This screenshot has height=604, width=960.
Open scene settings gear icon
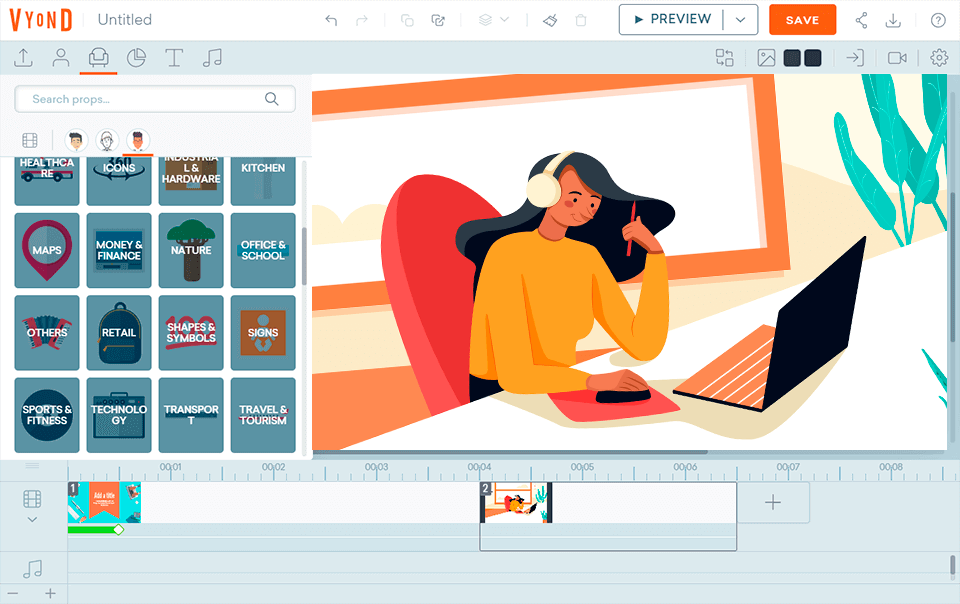938,57
